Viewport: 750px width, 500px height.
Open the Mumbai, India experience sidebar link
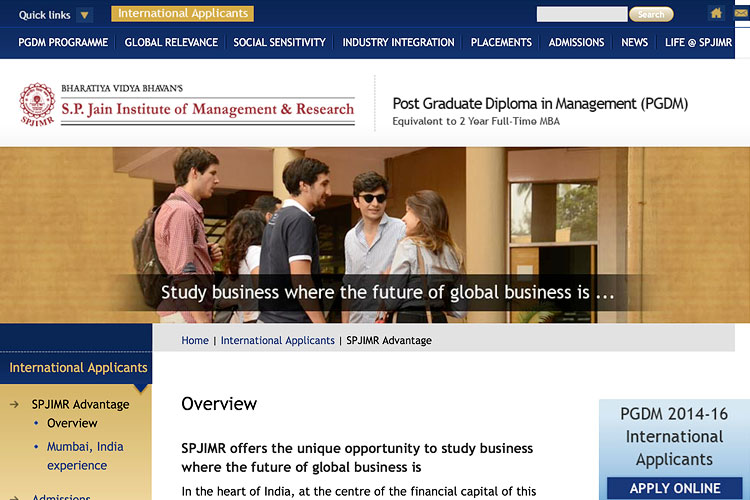(x=85, y=456)
